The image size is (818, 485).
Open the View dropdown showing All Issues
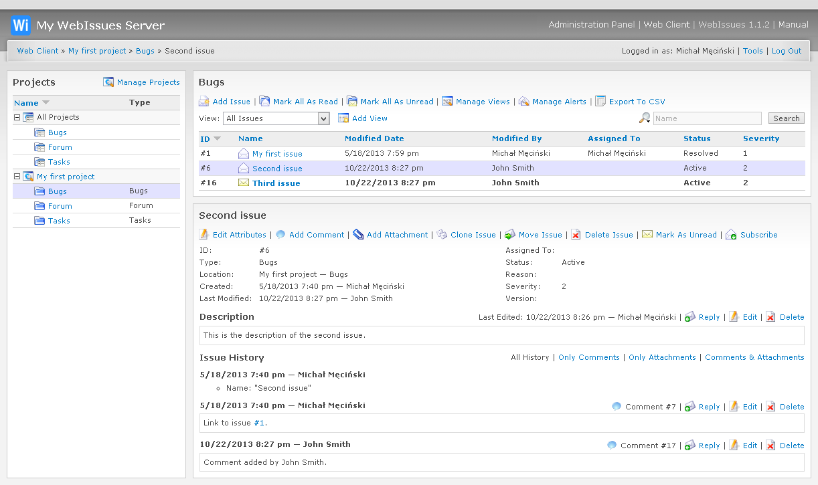point(276,118)
